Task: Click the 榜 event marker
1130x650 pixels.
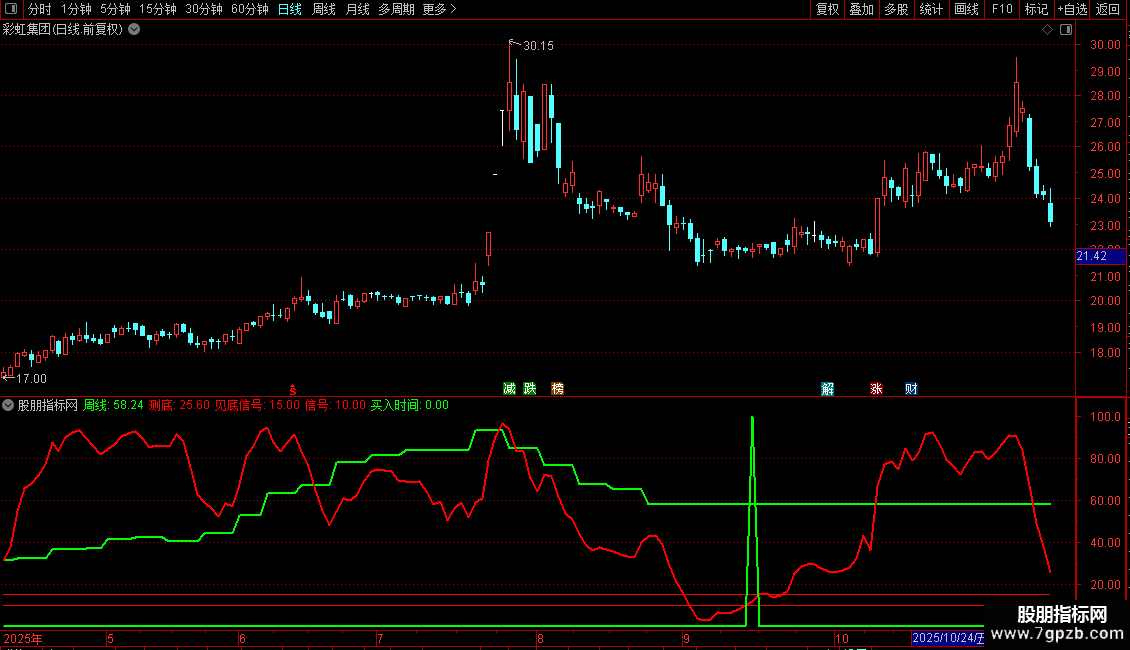Action: [x=557, y=388]
